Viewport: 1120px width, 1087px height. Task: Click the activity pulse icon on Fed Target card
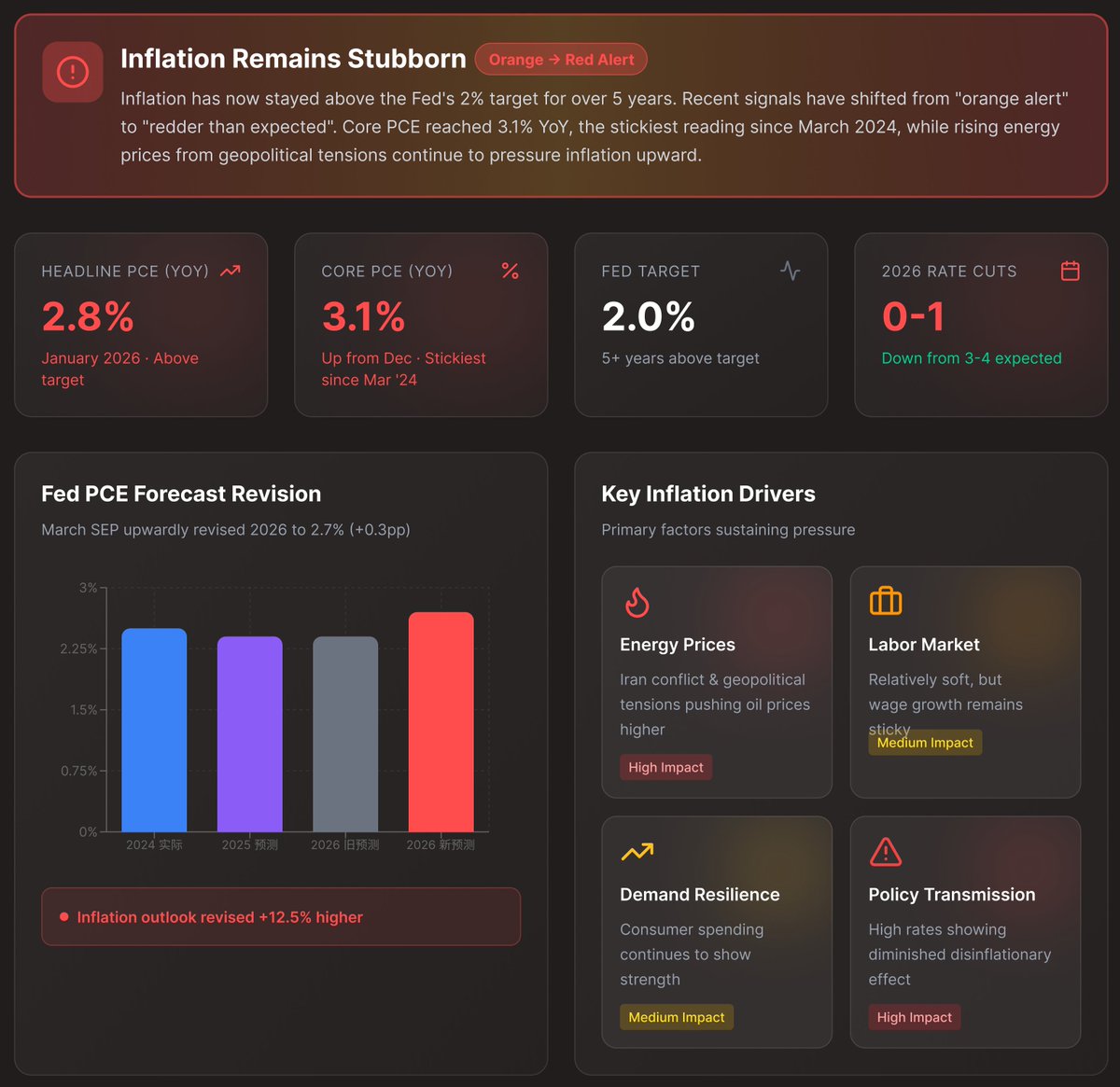pos(790,271)
